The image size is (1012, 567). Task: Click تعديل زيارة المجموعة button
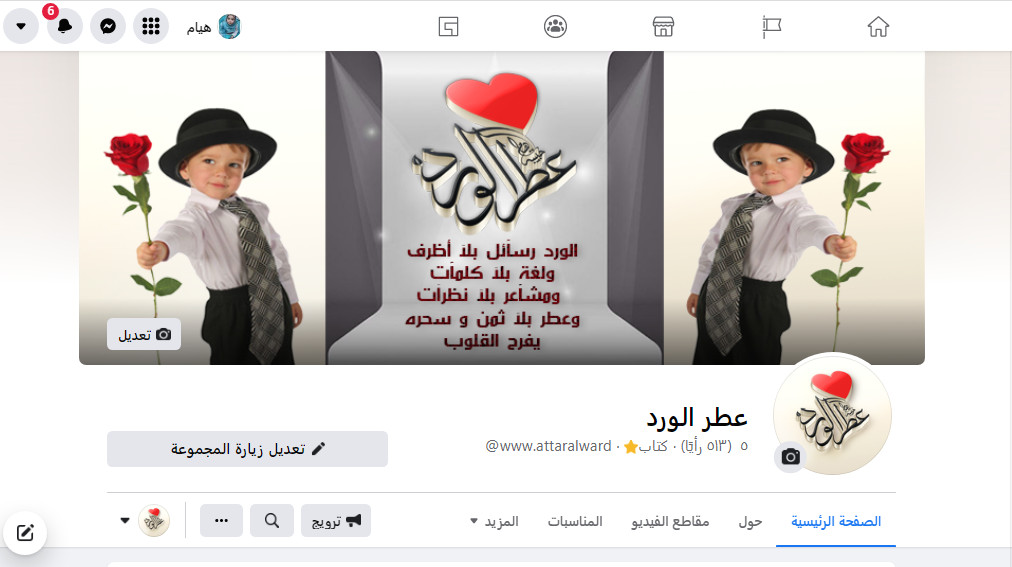(x=247, y=449)
